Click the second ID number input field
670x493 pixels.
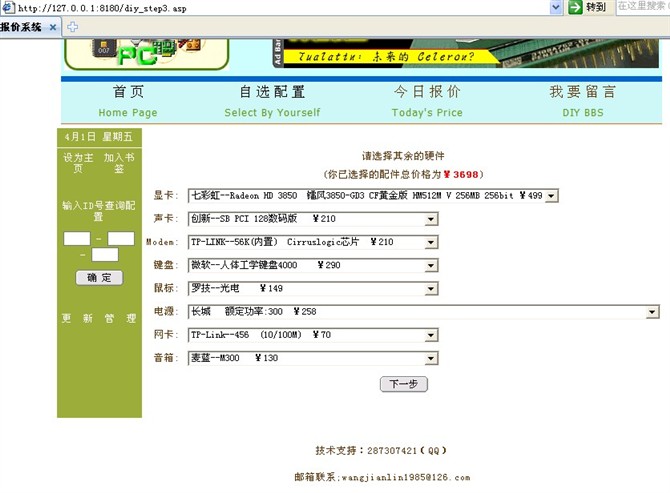121,238
